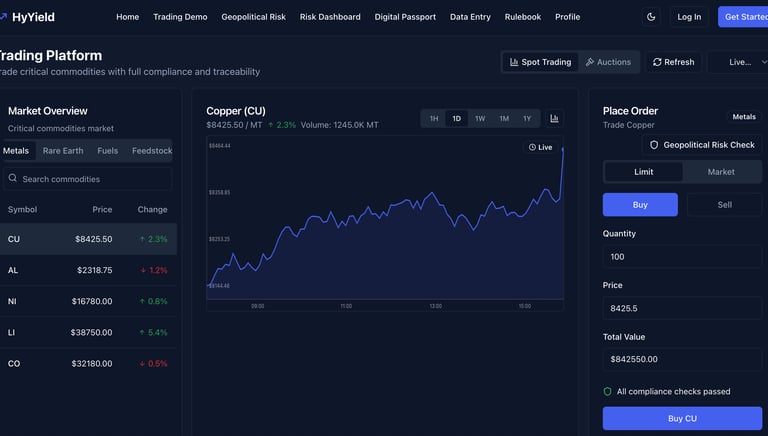This screenshot has width=768, height=436.
Task: Open the Rulebook page
Action: tap(523, 17)
